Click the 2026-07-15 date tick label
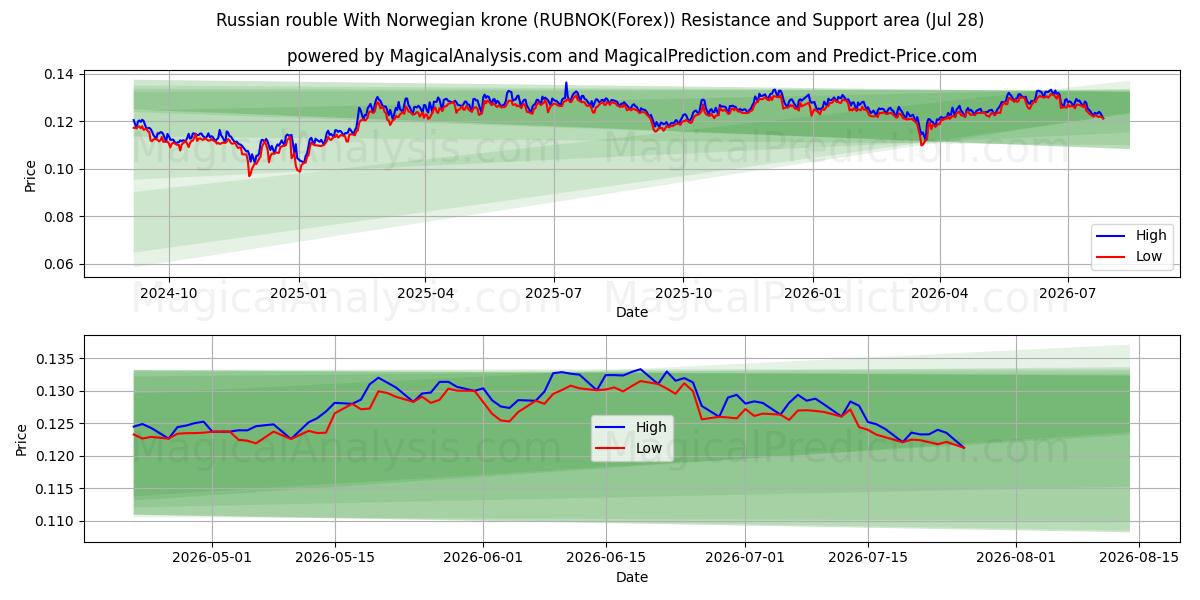Screen dimensions: 1200x600 point(868,558)
